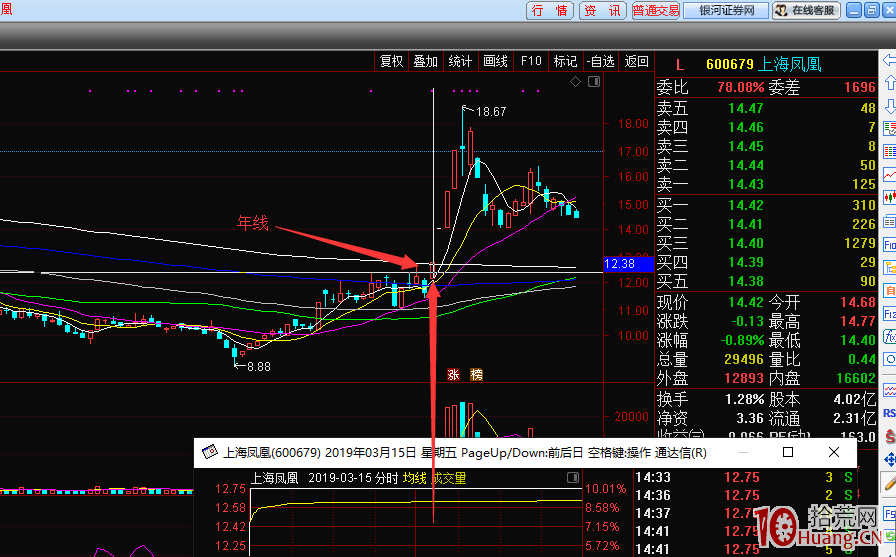The width and height of the screenshot is (896, 557).
Task: Open the wavy indicator lines sidebar icon
Action: (x=890, y=390)
